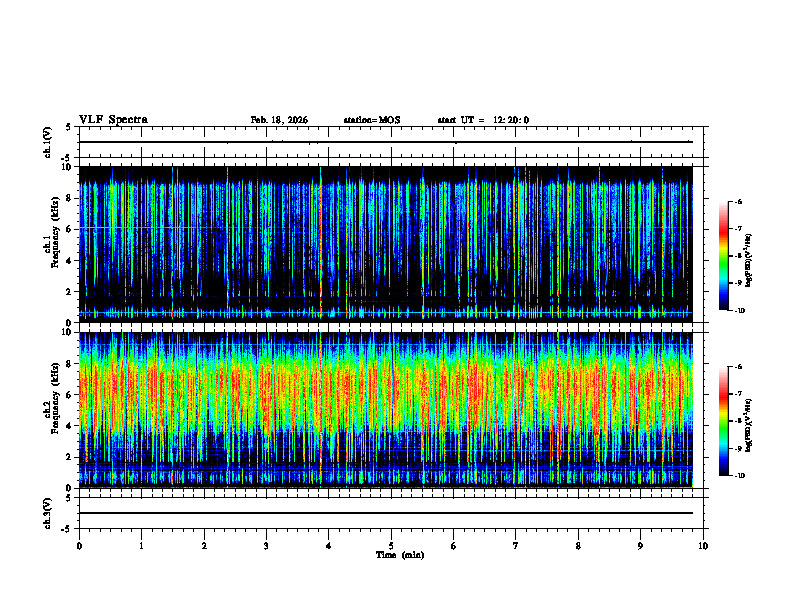Click the "2" minute tick on time axis
This screenshot has height=612, width=792.
(x=204, y=546)
